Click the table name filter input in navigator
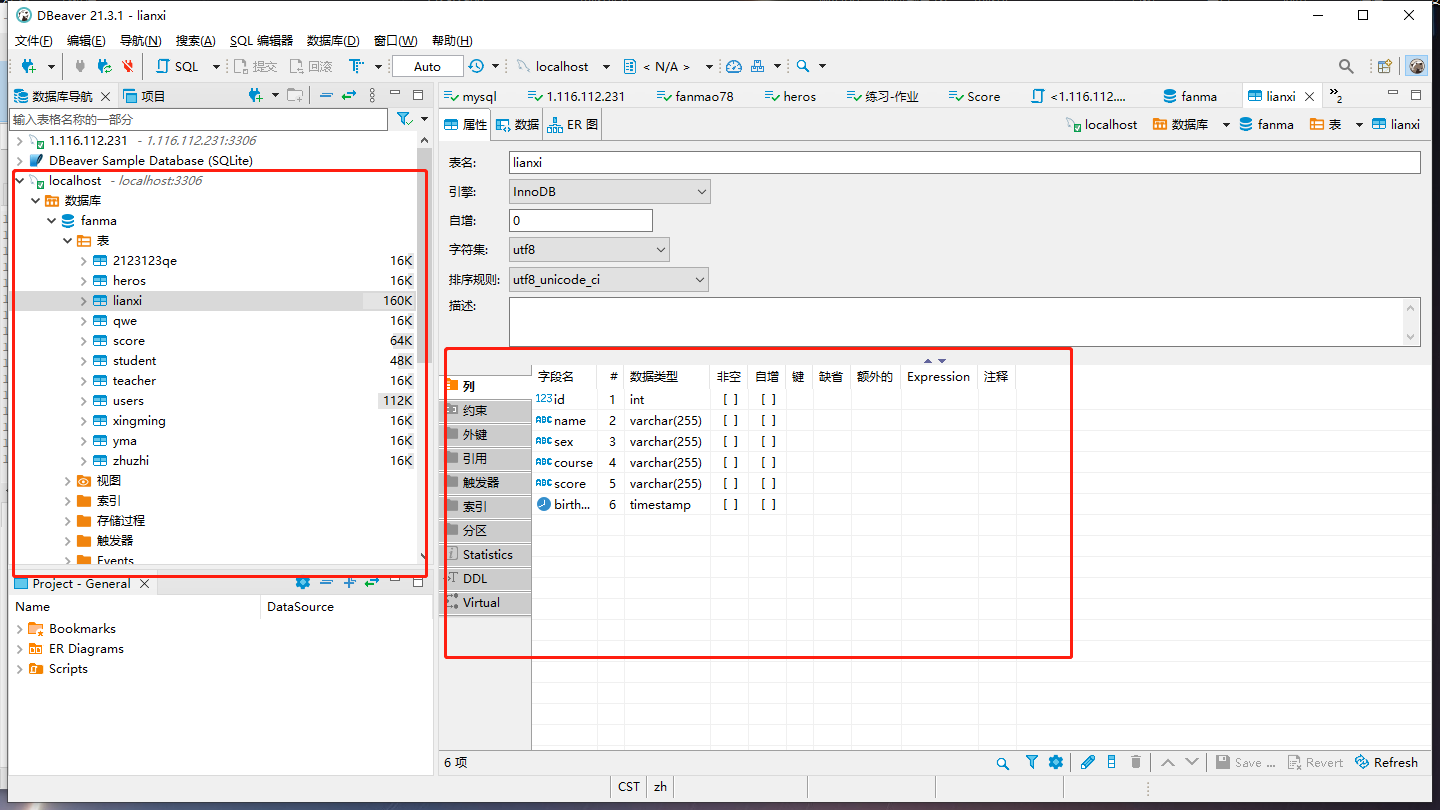This screenshot has height=810, width=1440. tap(198, 119)
